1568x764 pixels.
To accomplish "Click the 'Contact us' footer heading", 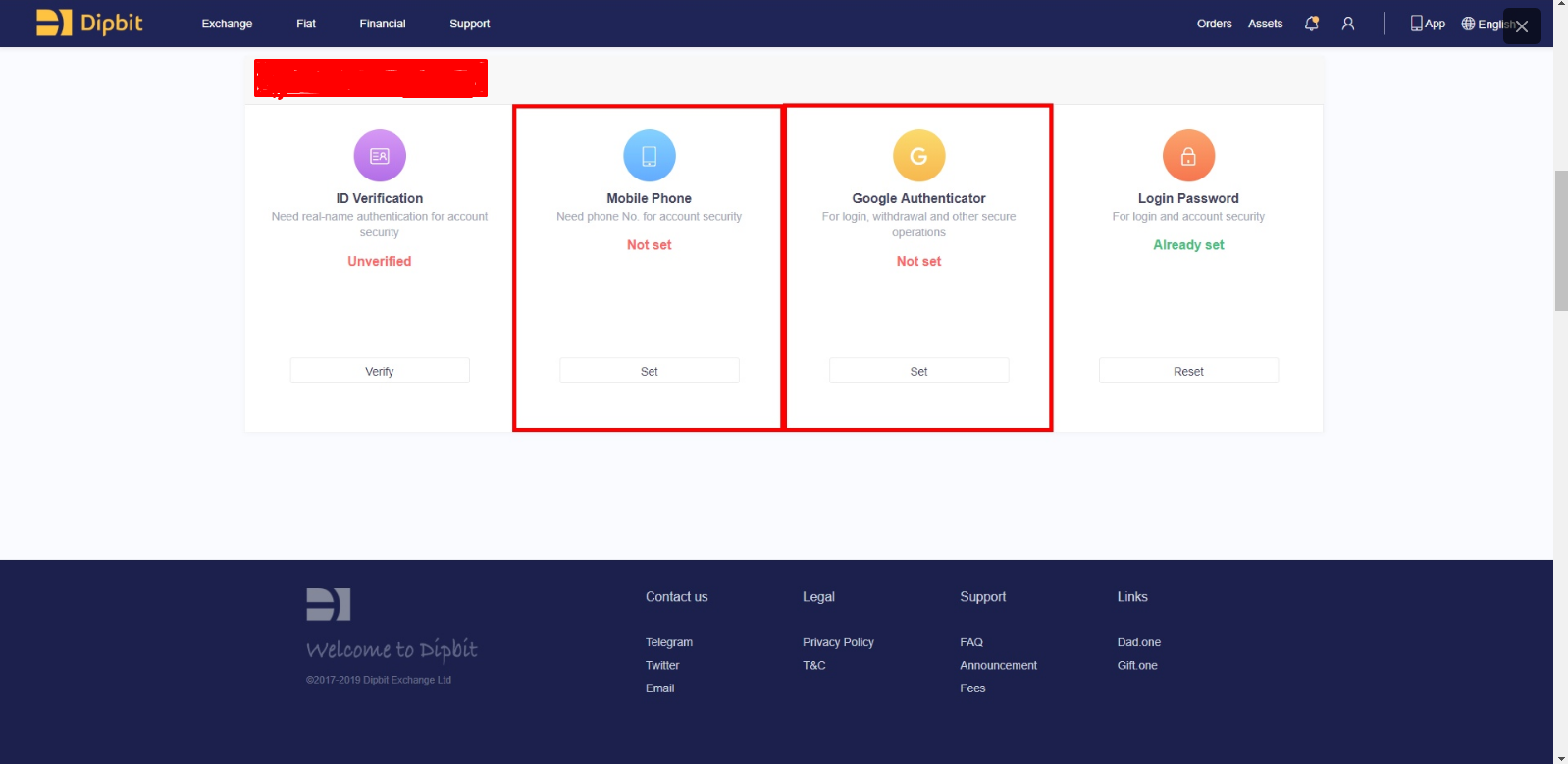I will pyautogui.click(x=677, y=596).
